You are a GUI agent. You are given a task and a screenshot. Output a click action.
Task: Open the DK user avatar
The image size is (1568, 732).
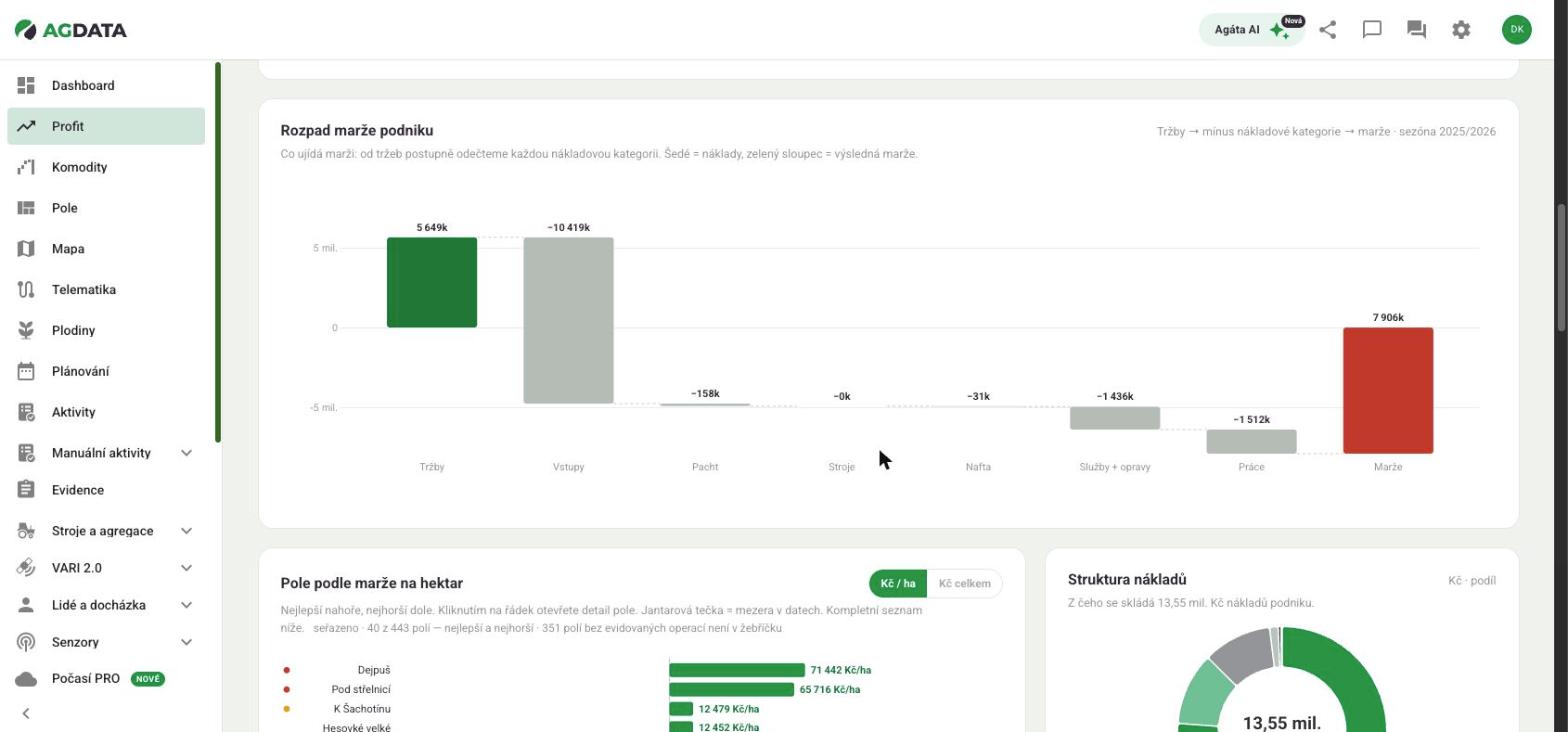(1516, 30)
